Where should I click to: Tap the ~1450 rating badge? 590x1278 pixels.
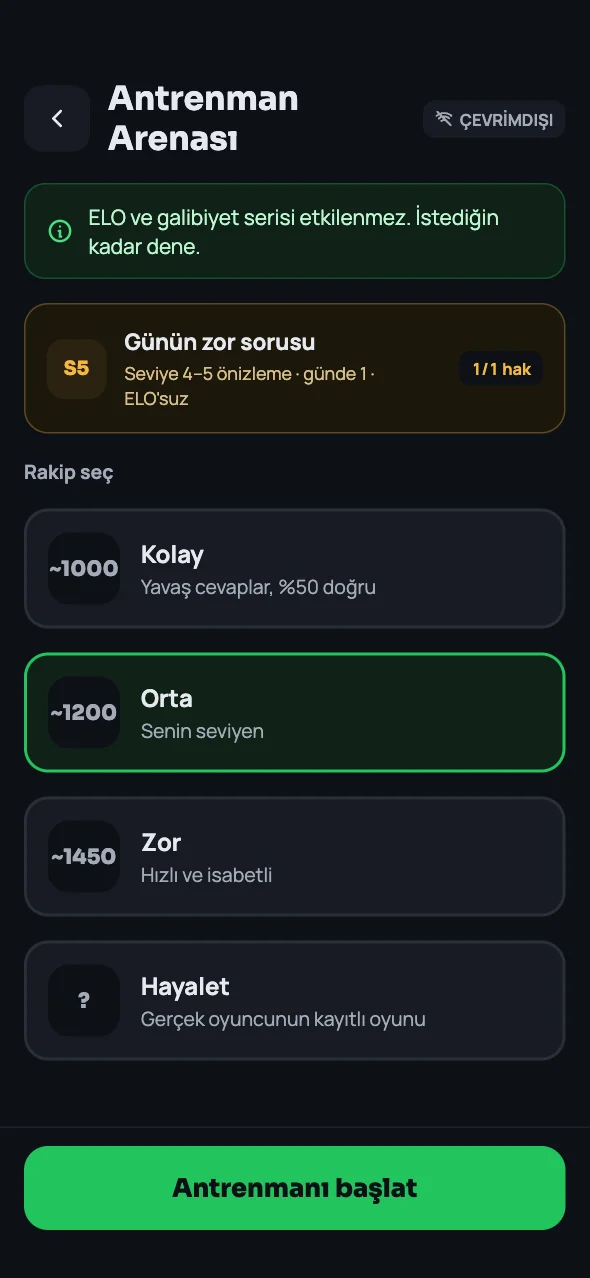[x=84, y=856]
